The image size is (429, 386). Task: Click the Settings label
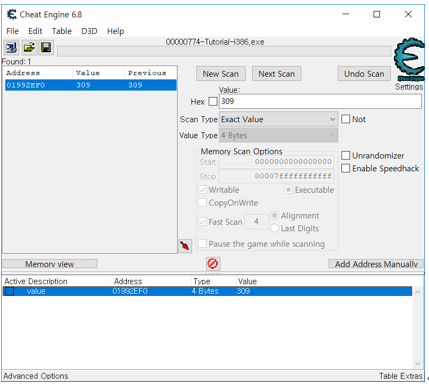409,87
